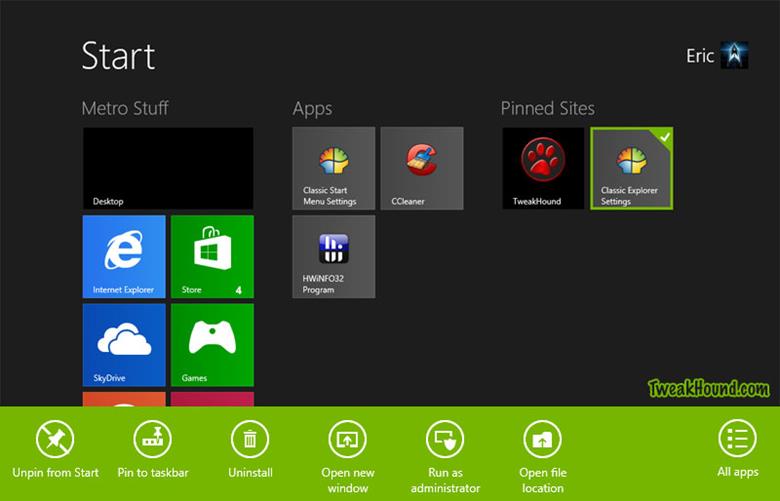
Task: Open the SkyDrive tile
Action: tap(124, 345)
